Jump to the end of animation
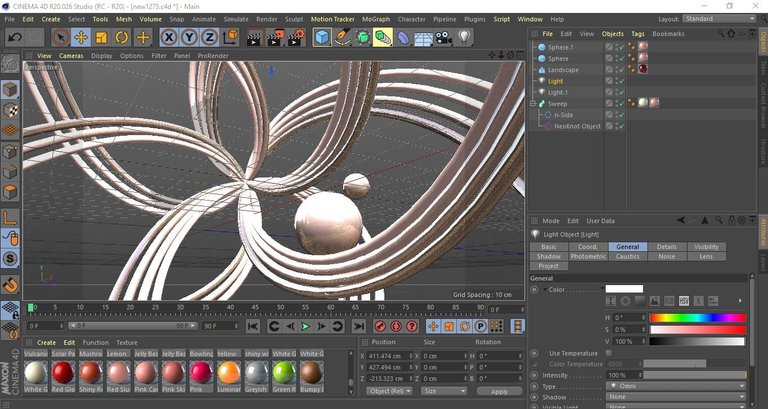Image resolution: width=768 pixels, height=409 pixels. (x=359, y=326)
